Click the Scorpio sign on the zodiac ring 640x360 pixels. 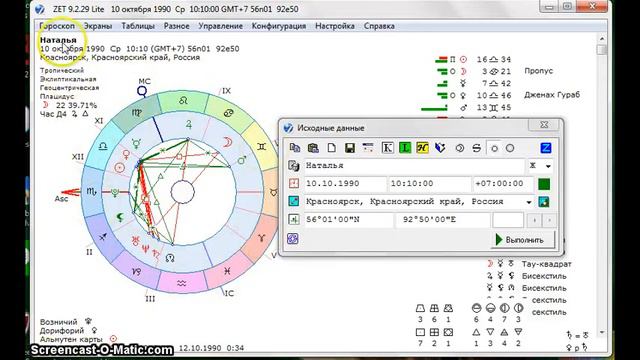click(x=91, y=191)
